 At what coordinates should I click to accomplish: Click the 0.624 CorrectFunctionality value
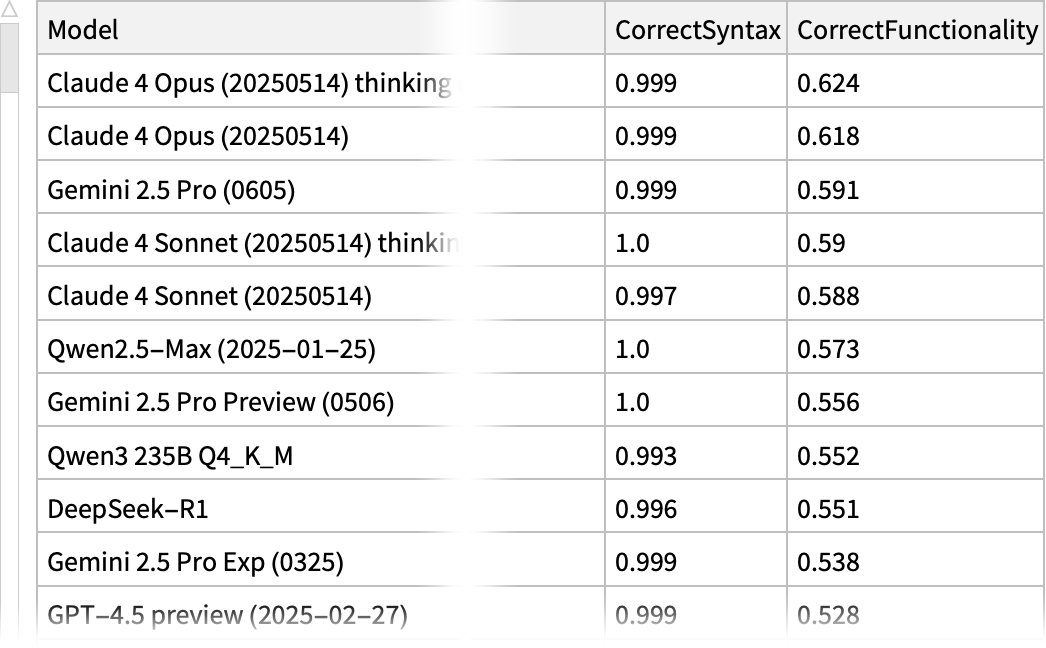[828, 83]
